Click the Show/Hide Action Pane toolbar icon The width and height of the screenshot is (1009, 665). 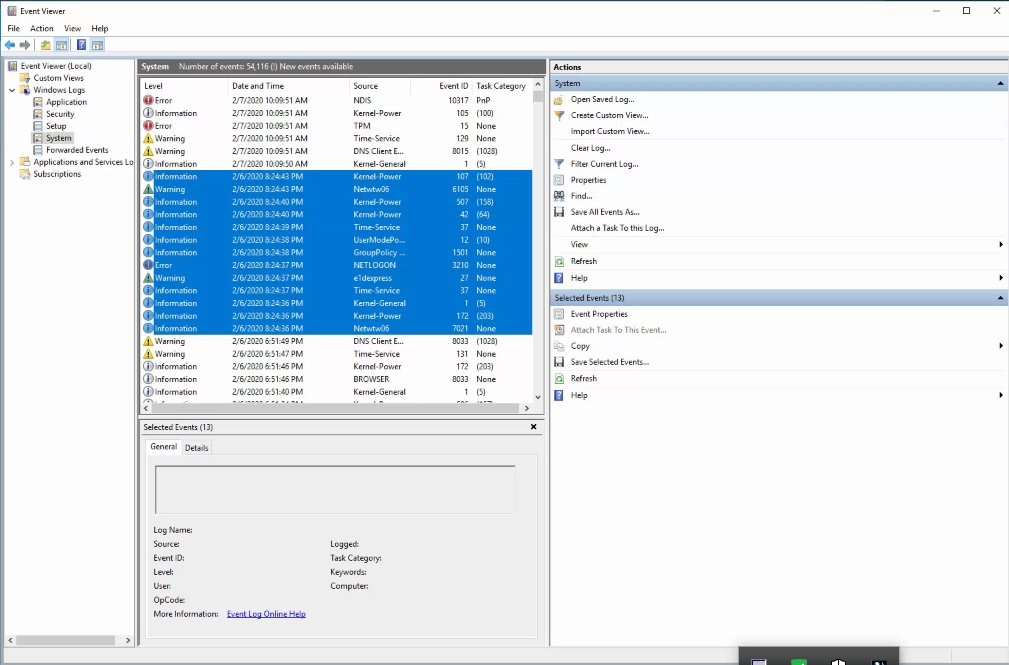[97, 45]
